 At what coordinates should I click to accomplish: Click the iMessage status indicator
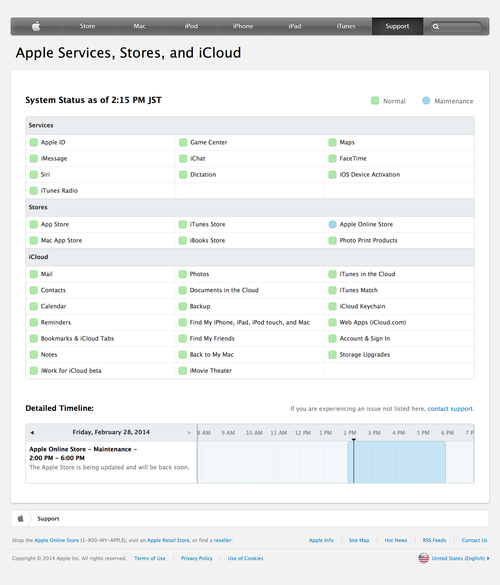coord(34,158)
